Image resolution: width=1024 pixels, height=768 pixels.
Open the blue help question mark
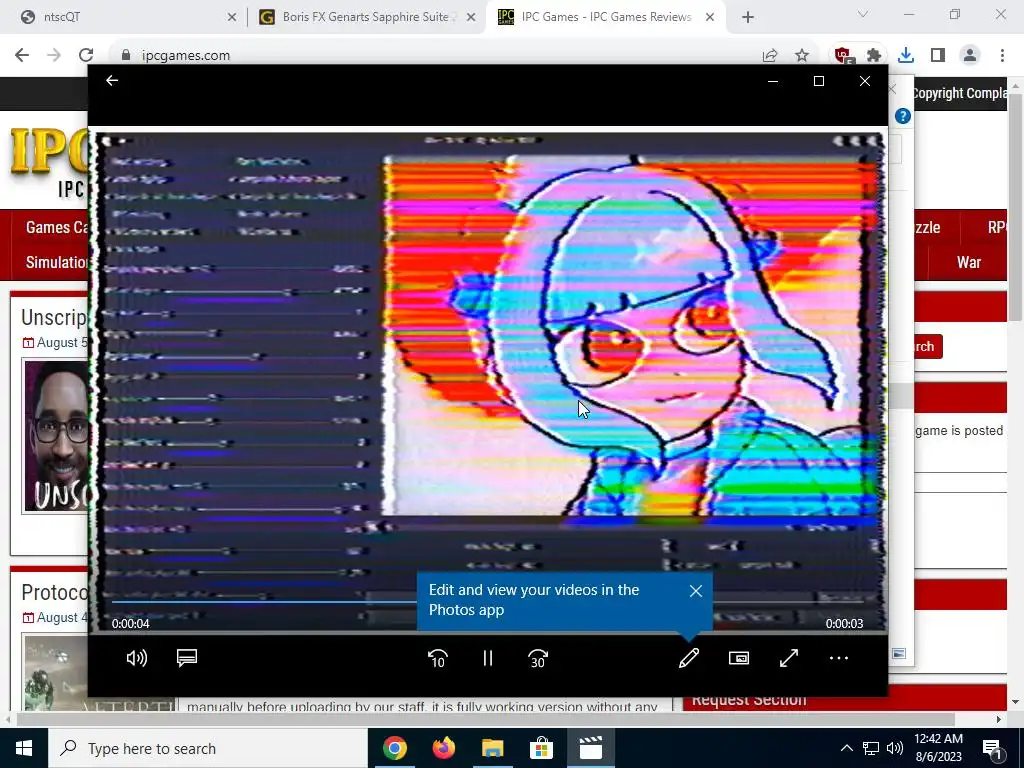(x=903, y=116)
